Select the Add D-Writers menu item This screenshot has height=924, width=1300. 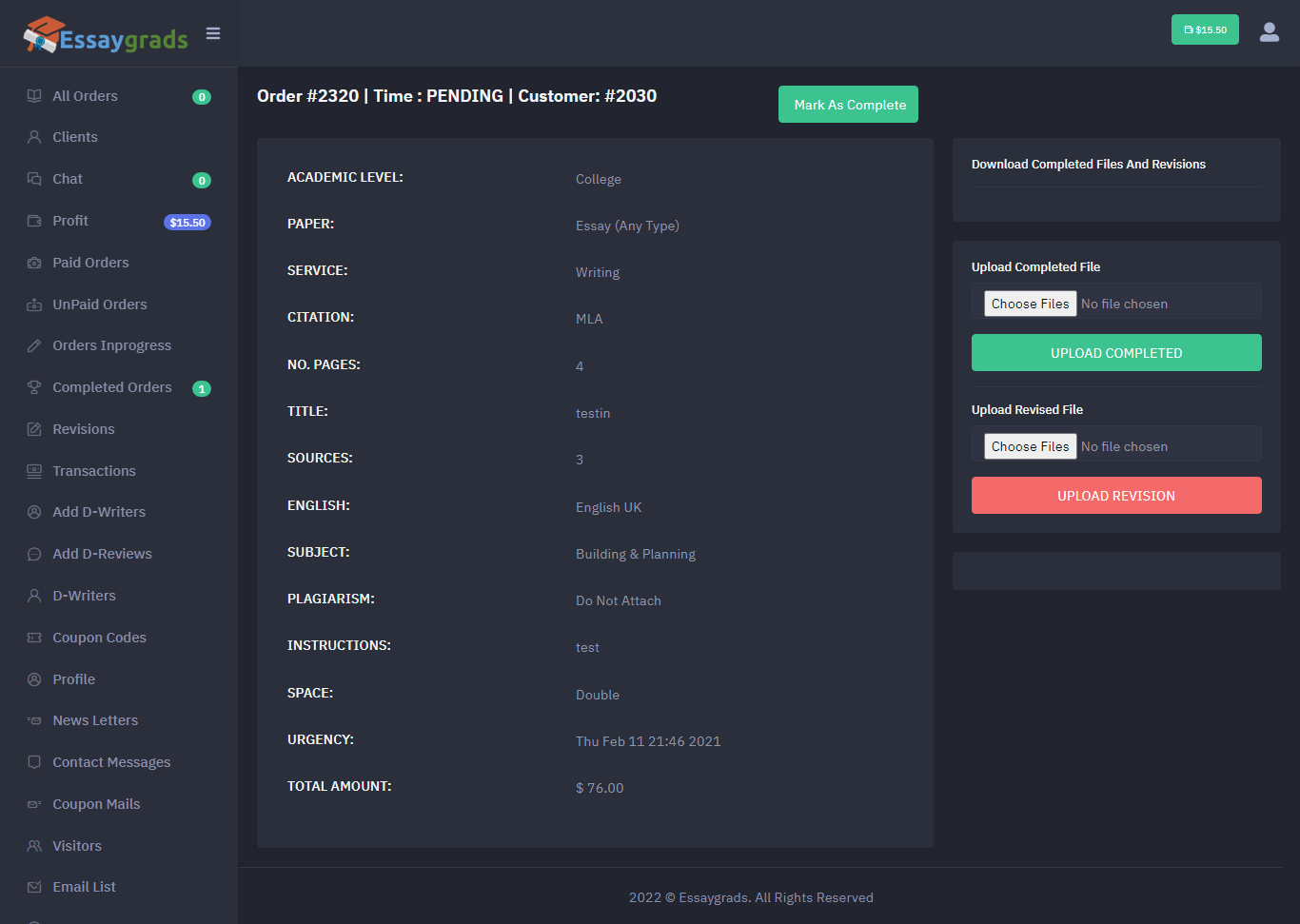(x=99, y=512)
